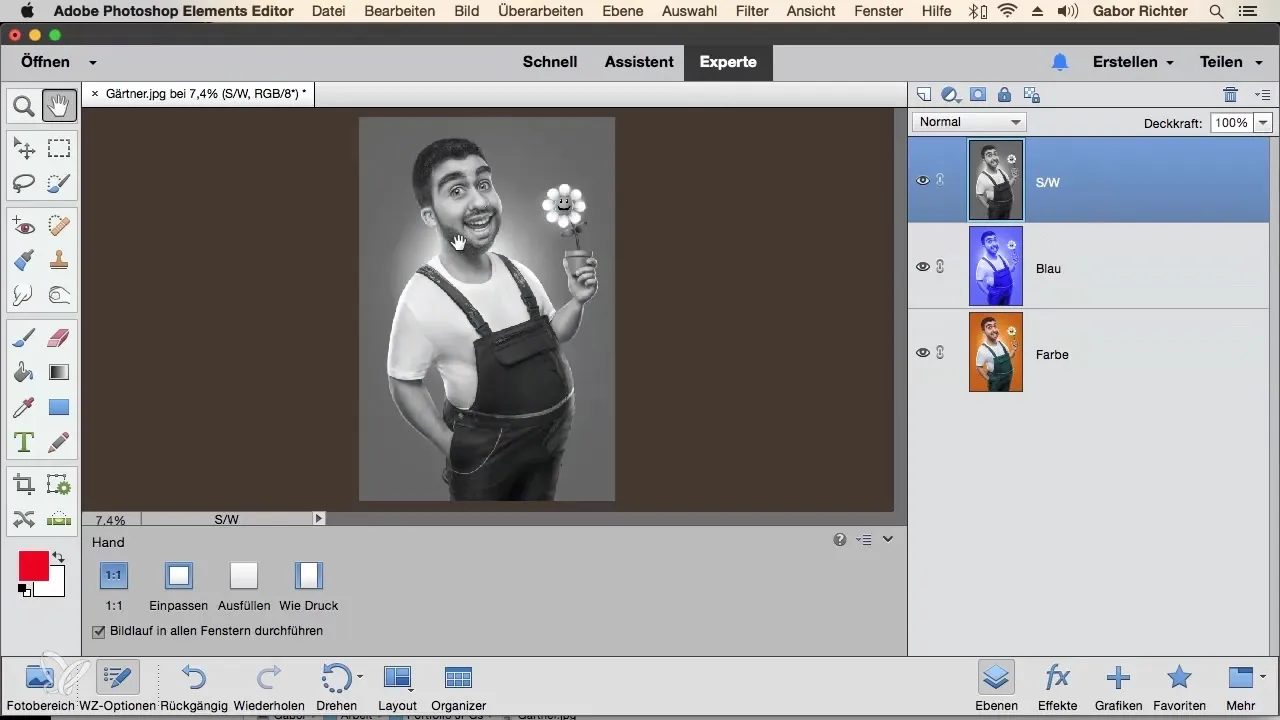This screenshot has width=1280, height=720.
Task: Add a fill or adjustment layer
Action: point(951,95)
